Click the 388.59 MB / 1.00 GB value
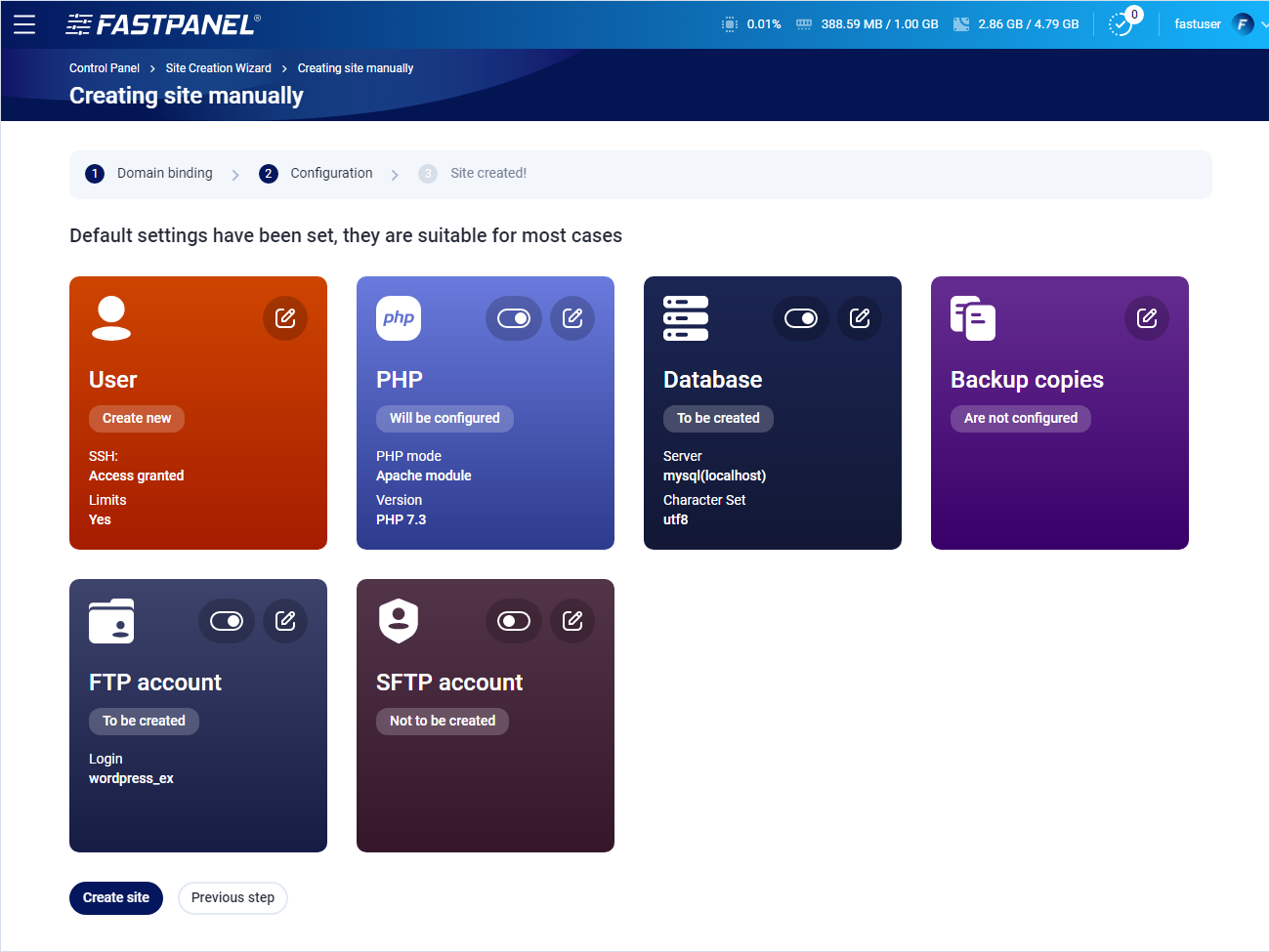 879,24
